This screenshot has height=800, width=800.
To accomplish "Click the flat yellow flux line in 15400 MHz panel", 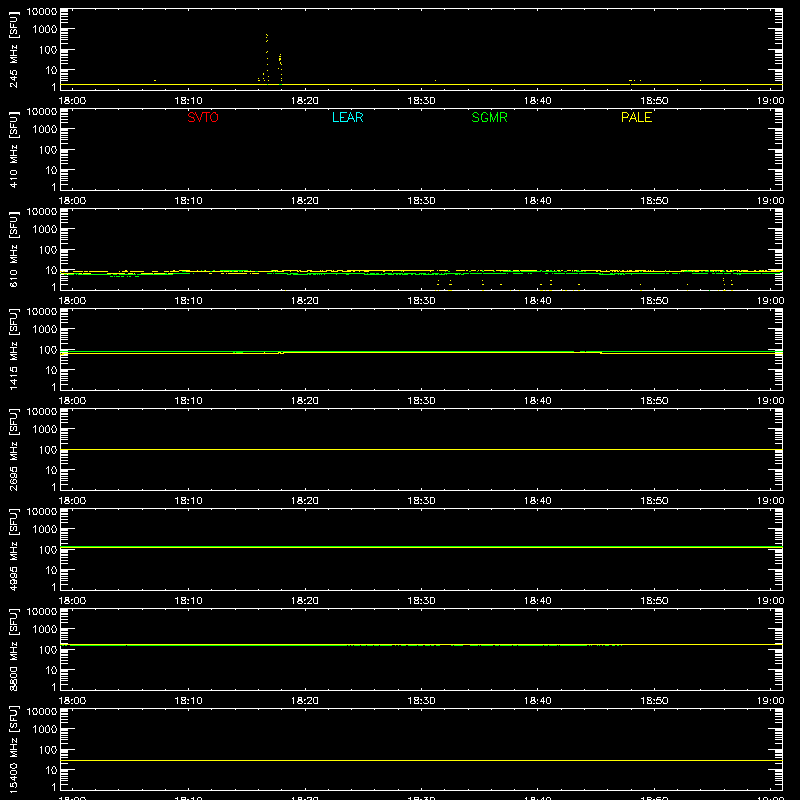I will coord(421,761).
